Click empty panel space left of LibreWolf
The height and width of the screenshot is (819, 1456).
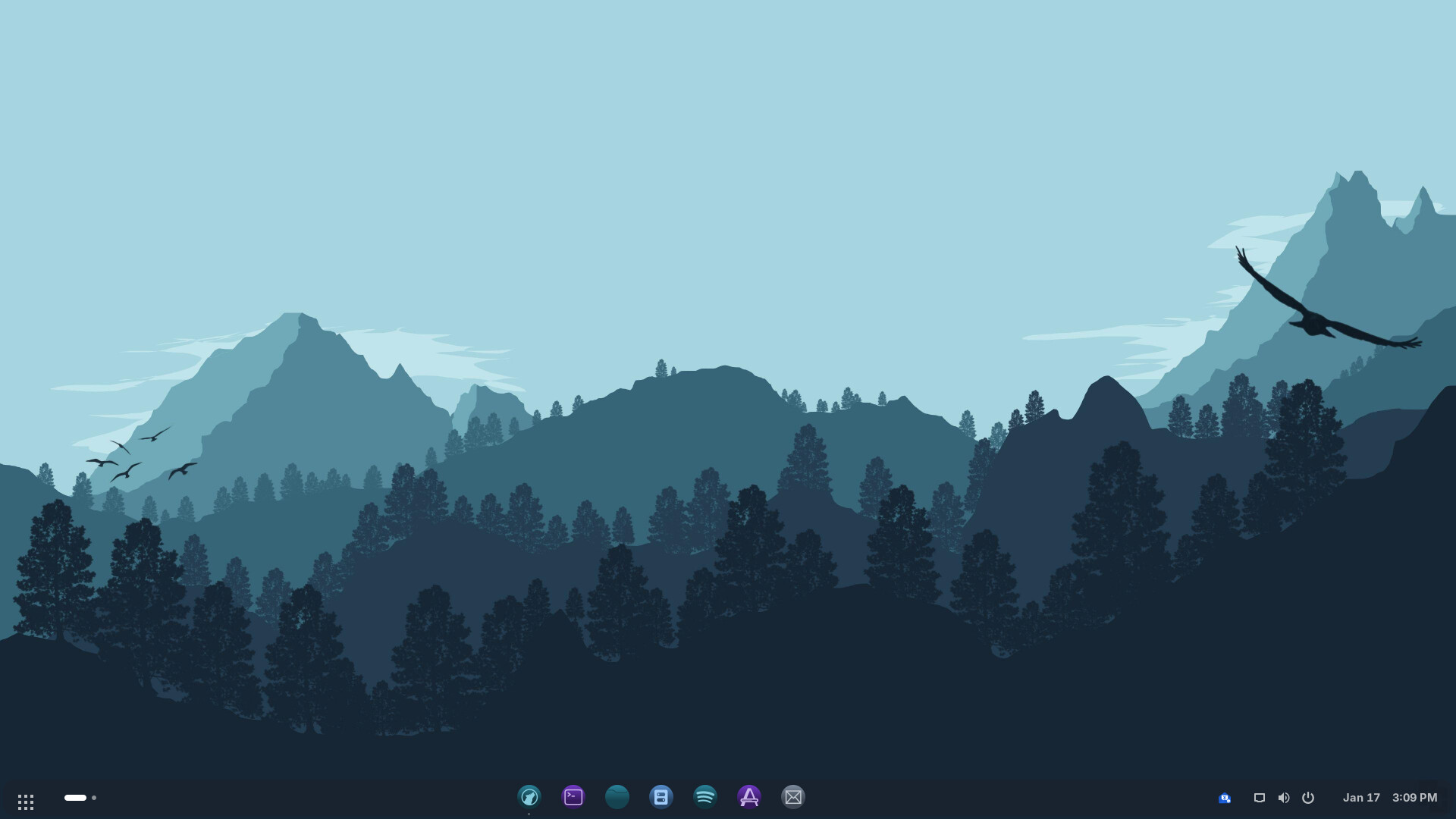[x=303, y=798]
